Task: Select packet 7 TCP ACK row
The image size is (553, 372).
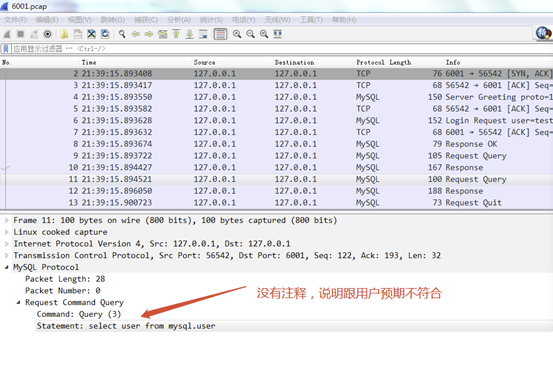Action: pyautogui.click(x=276, y=132)
